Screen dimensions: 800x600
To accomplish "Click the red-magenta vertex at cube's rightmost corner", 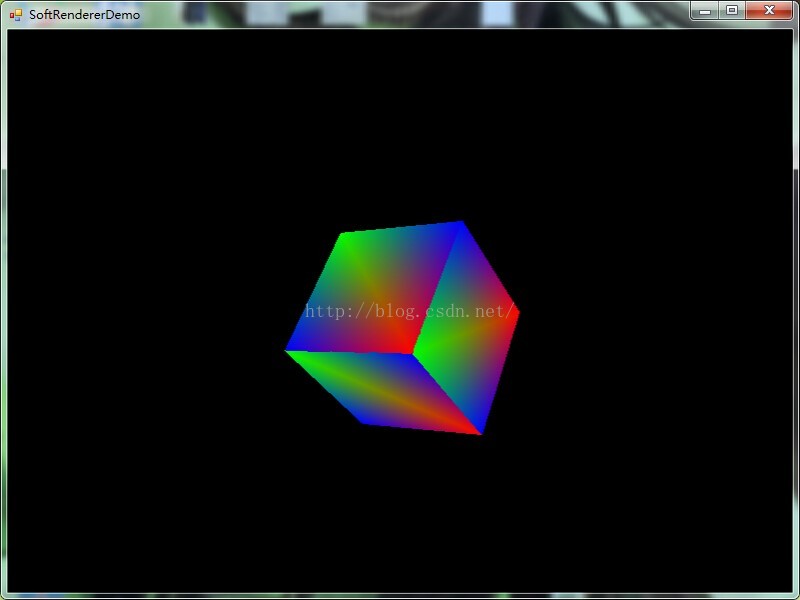I will point(518,311).
